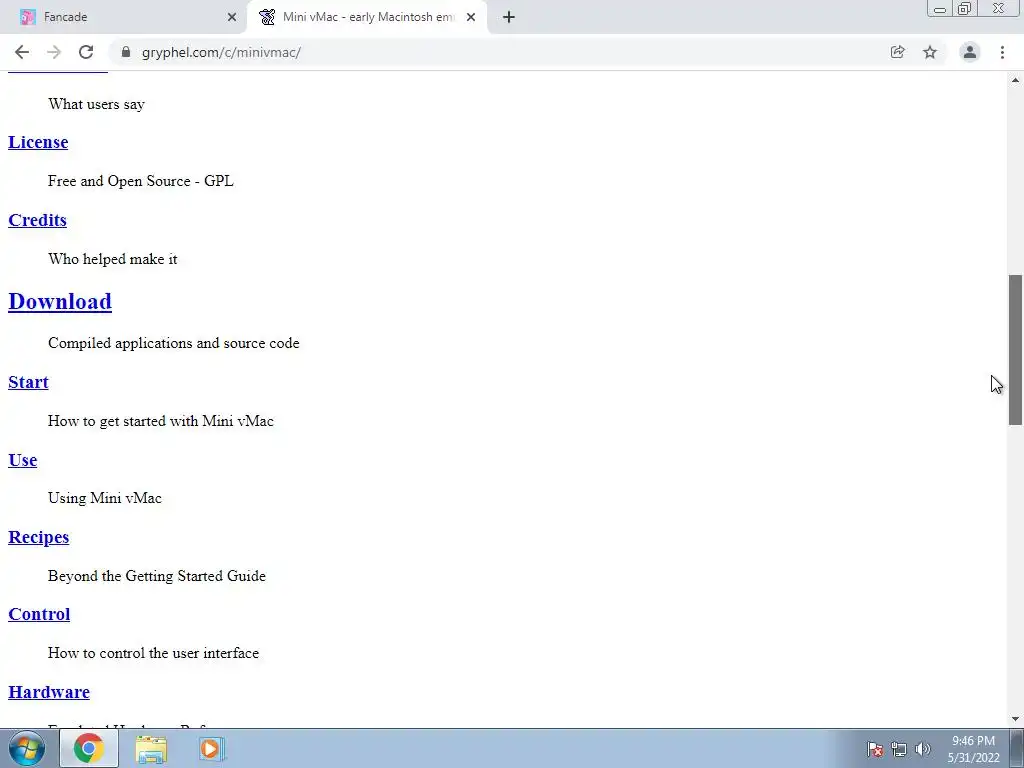Launch media player from taskbar
The width and height of the screenshot is (1024, 768).
click(x=211, y=749)
